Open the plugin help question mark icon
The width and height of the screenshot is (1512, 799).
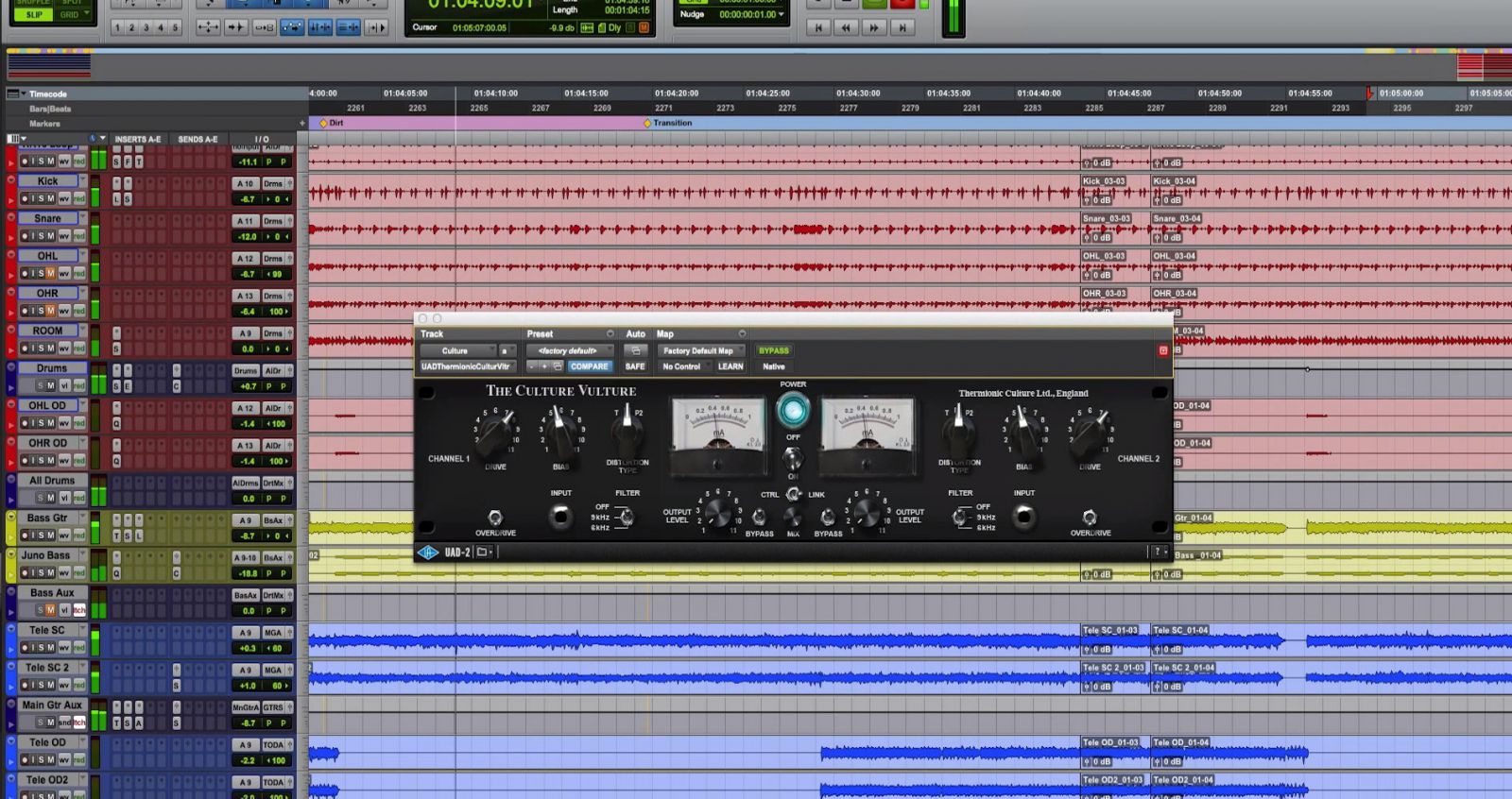click(x=1157, y=552)
